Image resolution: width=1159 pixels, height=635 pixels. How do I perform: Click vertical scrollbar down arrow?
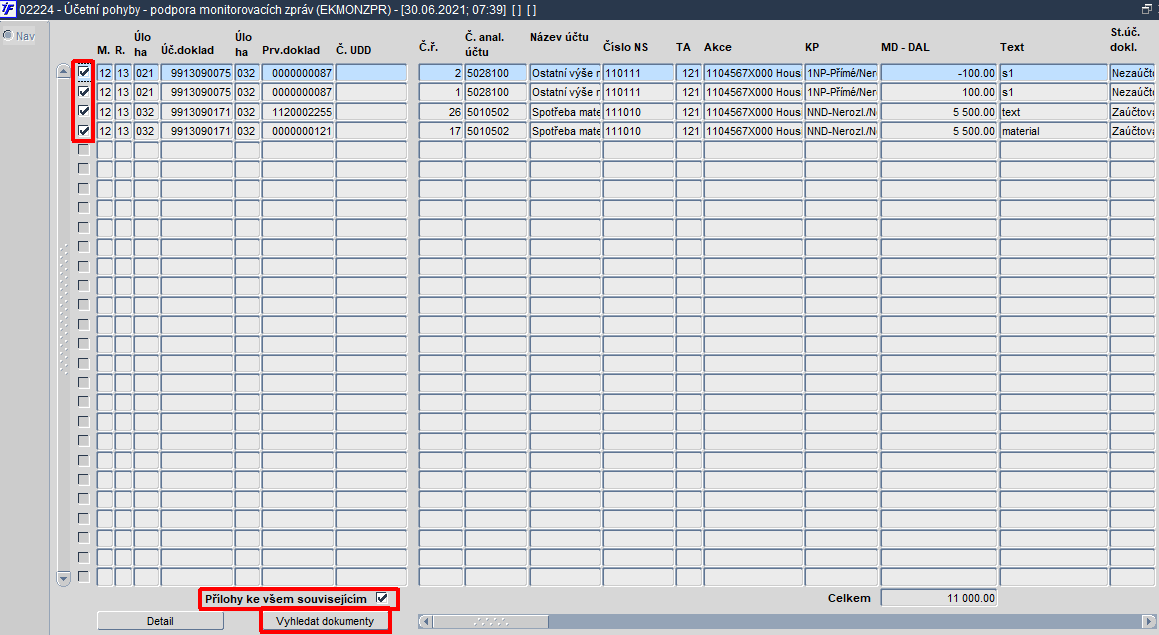tap(64, 579)
